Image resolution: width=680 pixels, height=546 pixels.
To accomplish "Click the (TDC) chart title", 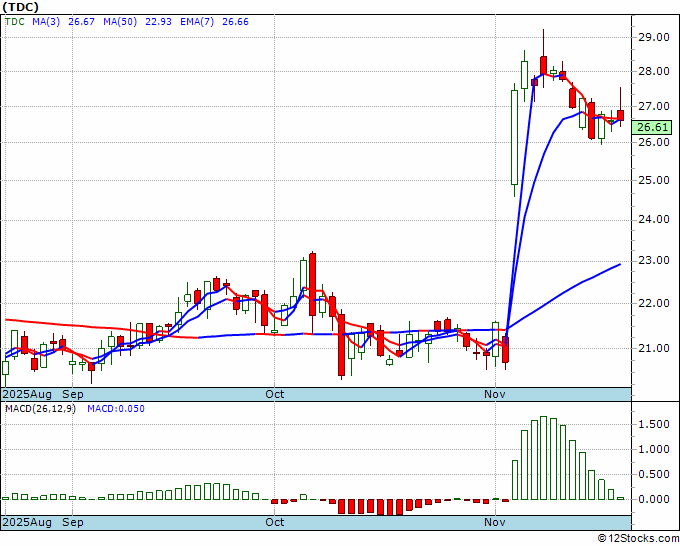I will 21,7.
